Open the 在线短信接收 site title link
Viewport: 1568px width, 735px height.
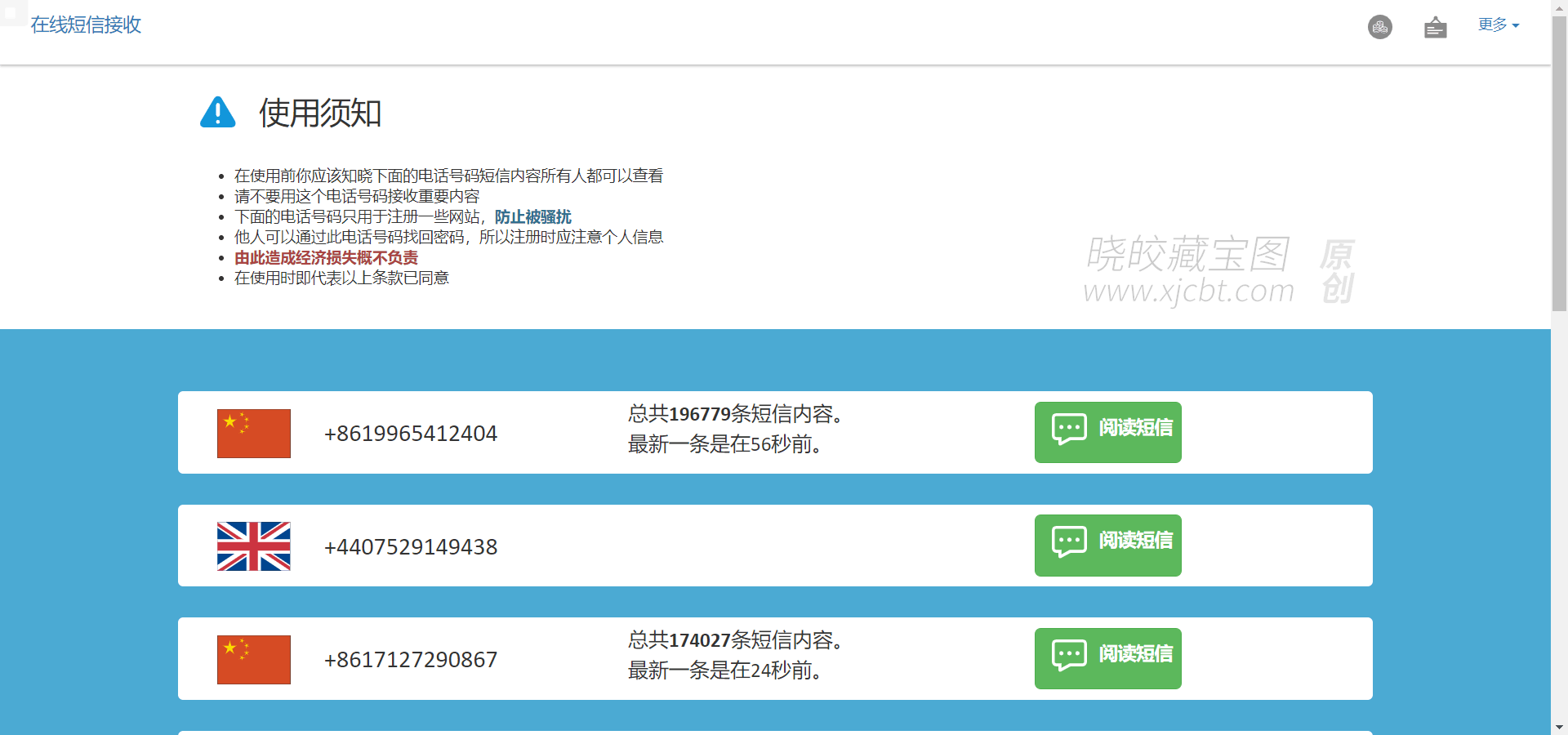(x=86, y=24)
